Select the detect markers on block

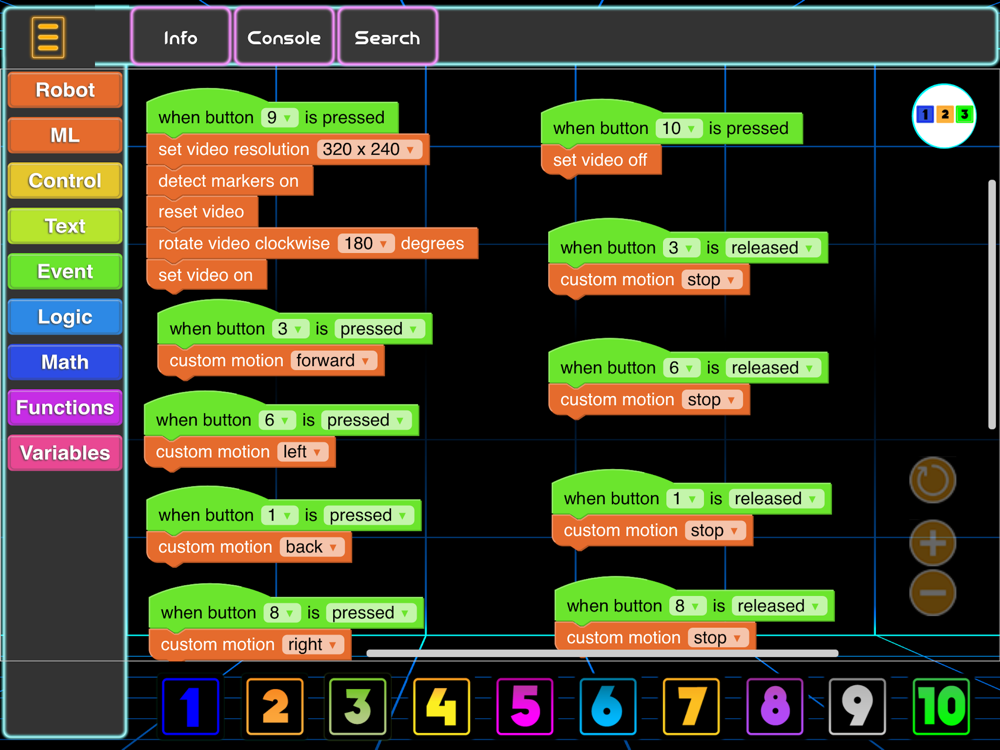230,180
